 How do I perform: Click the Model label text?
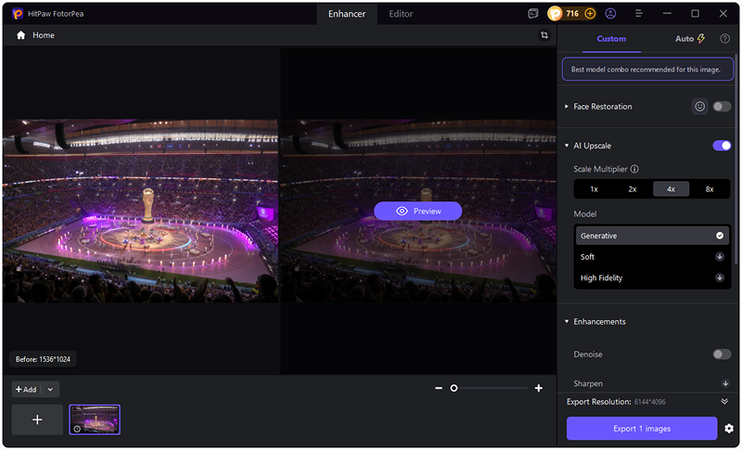pyautogui.click(x=585, y=214)
